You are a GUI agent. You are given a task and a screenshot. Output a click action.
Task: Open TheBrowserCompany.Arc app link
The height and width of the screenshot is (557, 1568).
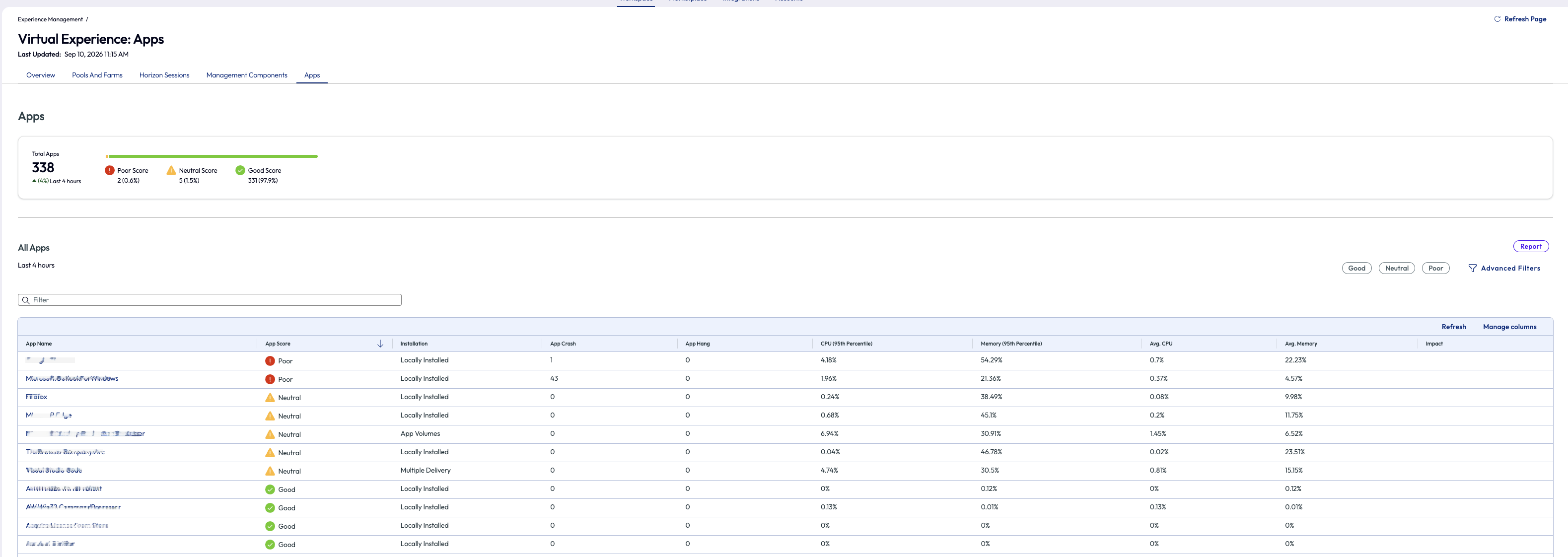pyautogui.click(x=65, y=452)
